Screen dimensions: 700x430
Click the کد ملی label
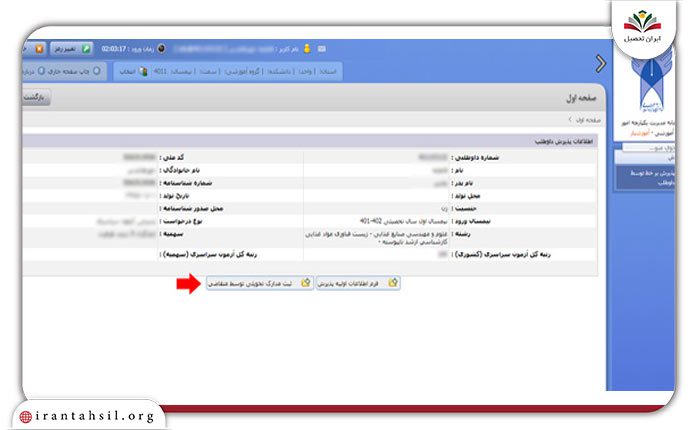[171, 158]
